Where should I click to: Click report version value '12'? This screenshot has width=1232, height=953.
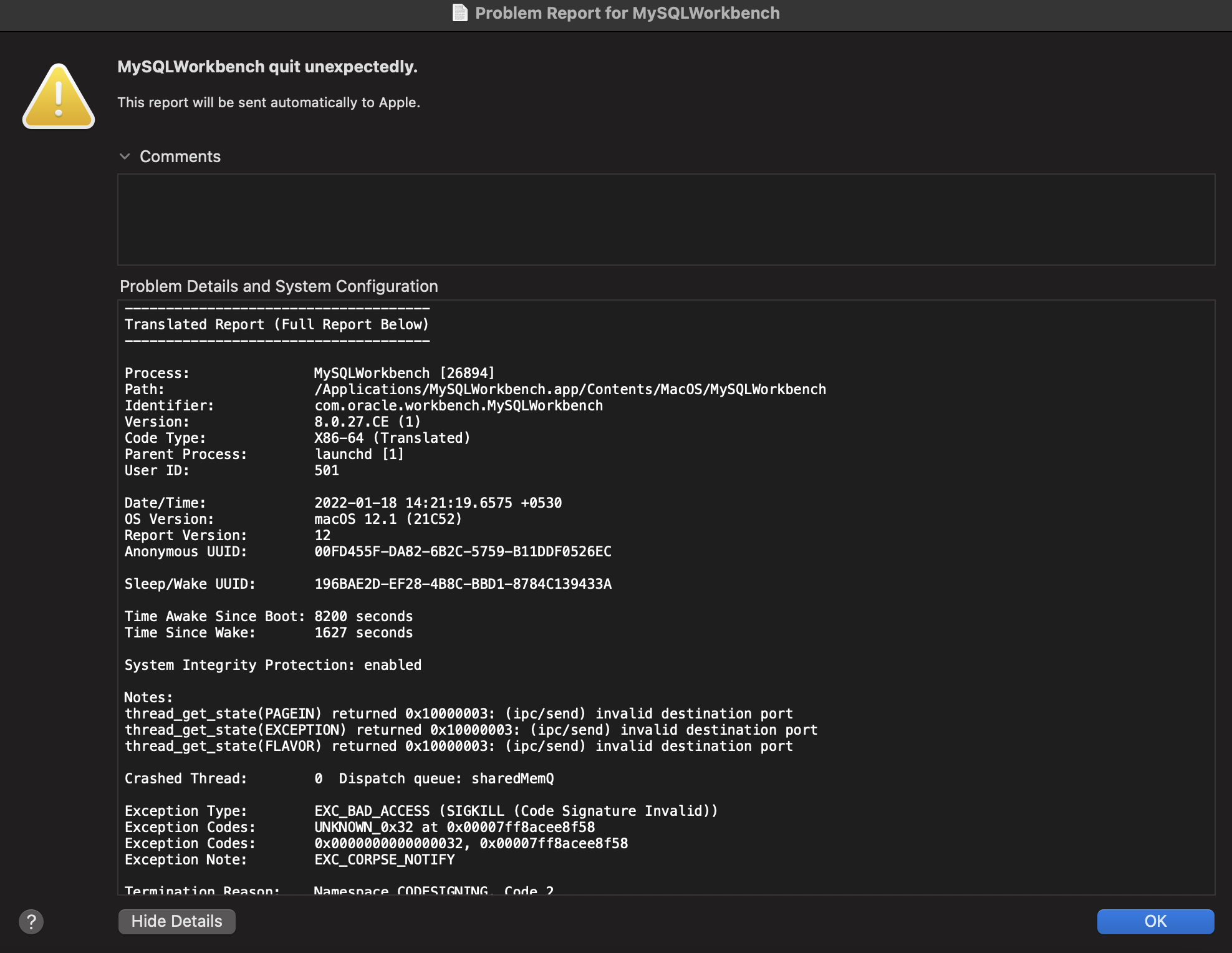pyautogui.click(x=322, y=535)
